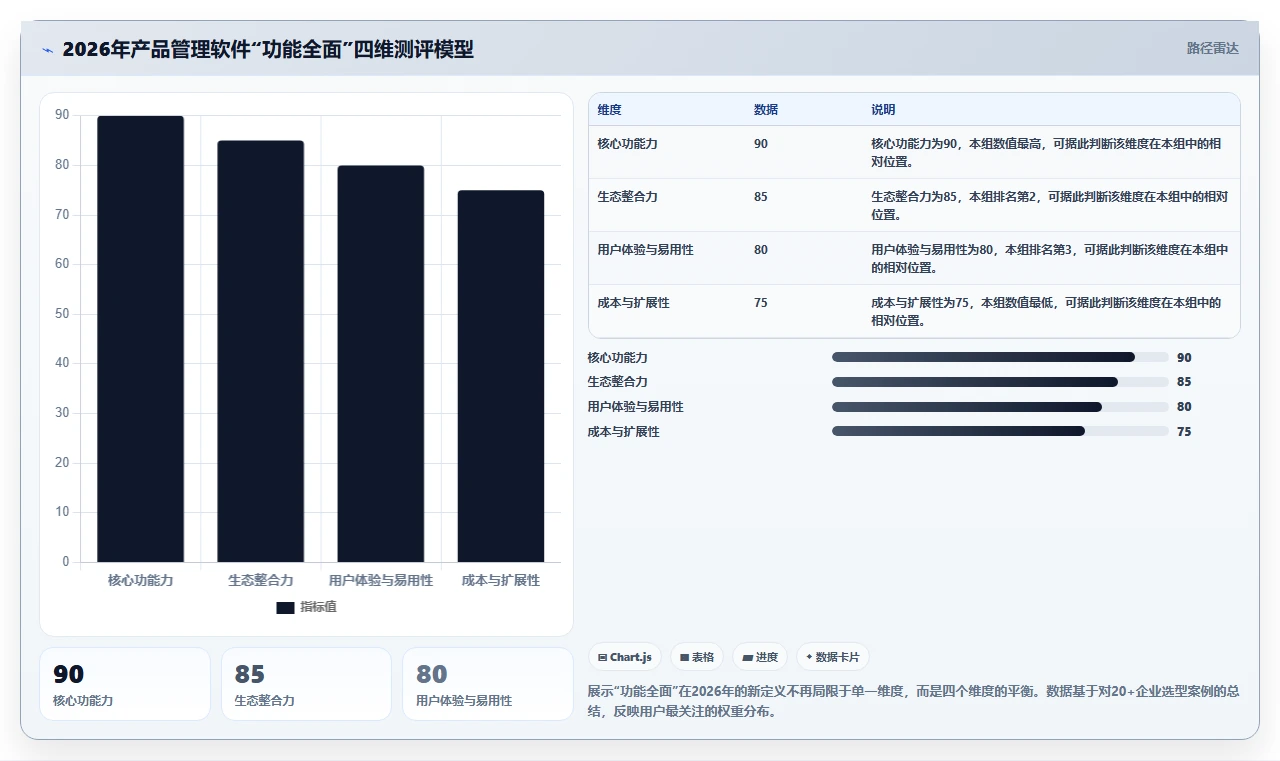
Task: Open the 90 核心功能力 data card
Action: tap(125, 684)
